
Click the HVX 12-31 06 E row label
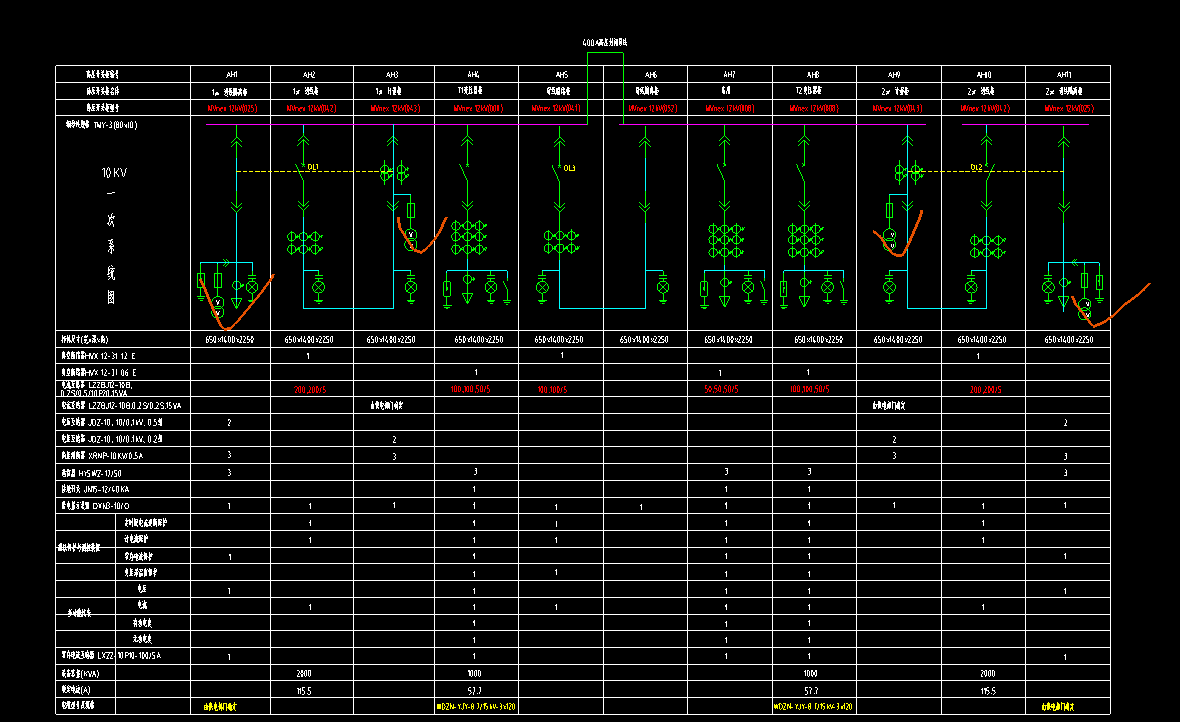coord(99,372)
